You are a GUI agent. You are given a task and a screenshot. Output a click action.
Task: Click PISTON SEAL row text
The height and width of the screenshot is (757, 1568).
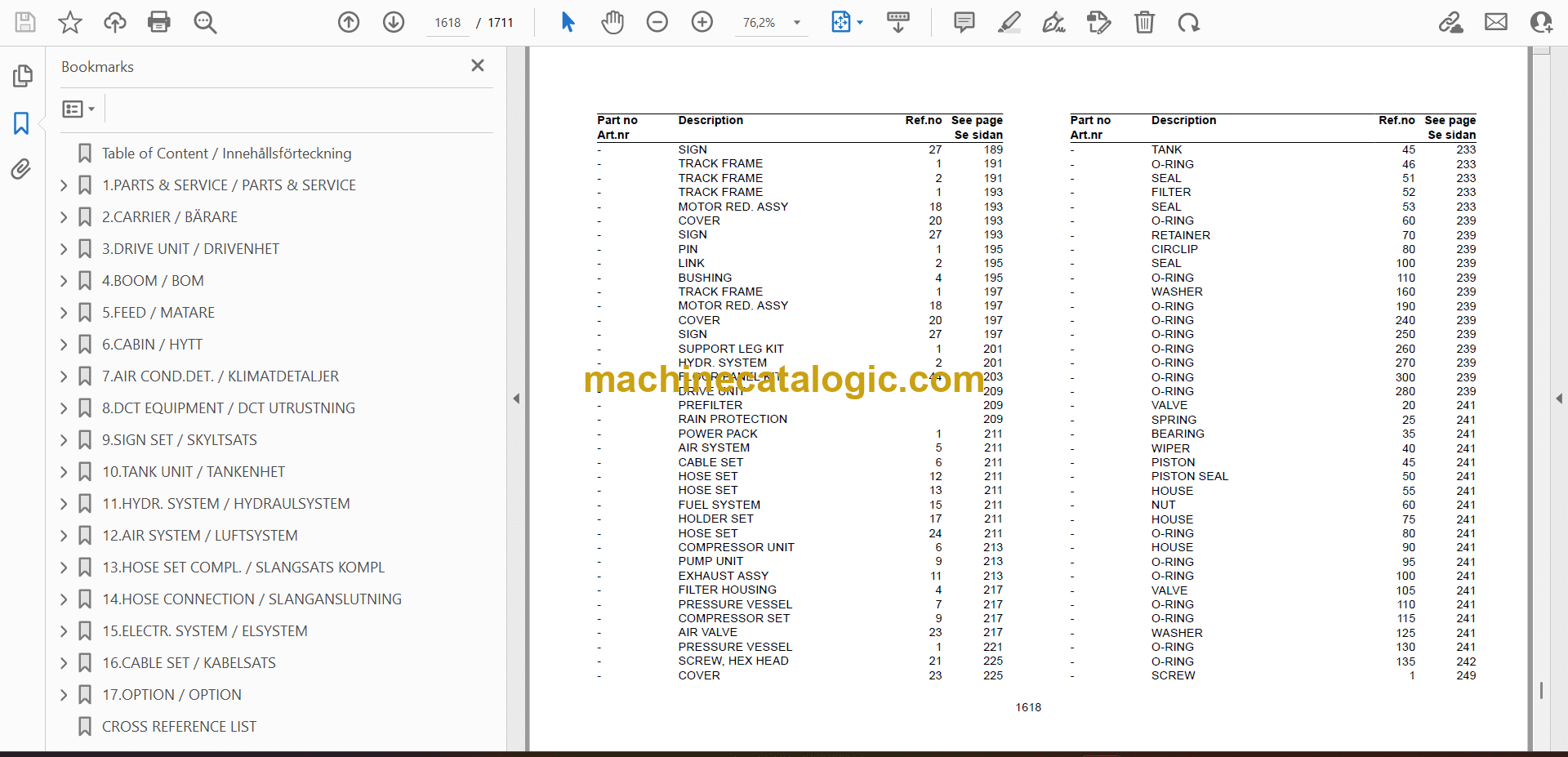[1189, 476]
